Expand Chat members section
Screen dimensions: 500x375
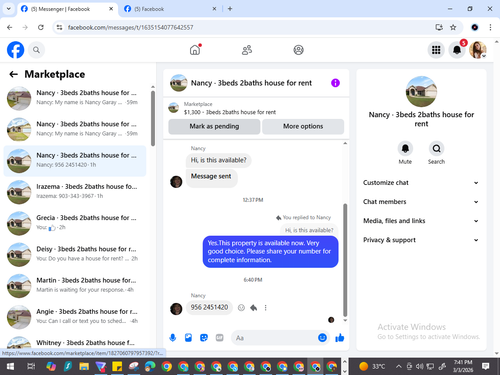click(421, 202)
